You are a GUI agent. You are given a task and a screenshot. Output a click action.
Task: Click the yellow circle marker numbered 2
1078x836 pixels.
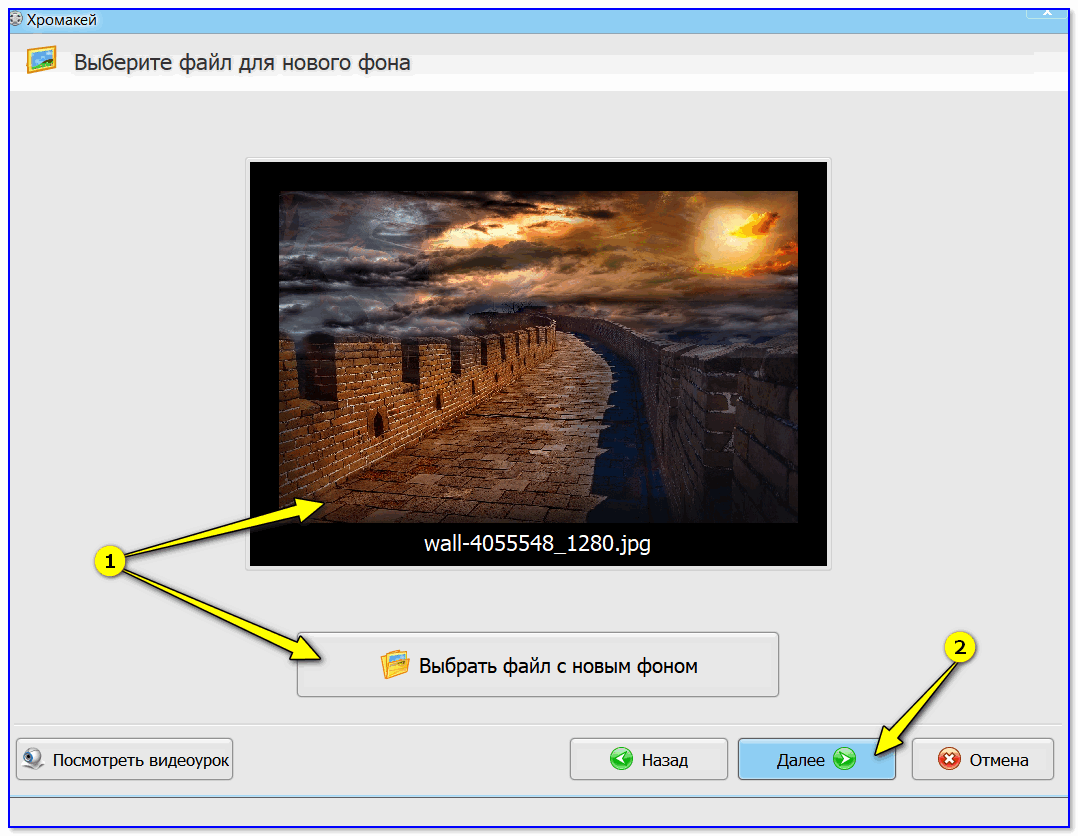click(x=960, y=648)
